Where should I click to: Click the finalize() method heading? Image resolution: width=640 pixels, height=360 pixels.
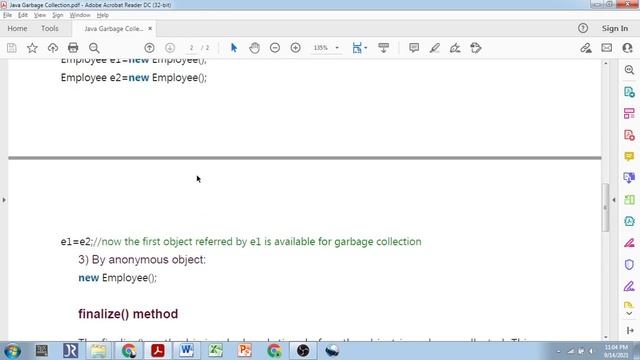(128, 314)
